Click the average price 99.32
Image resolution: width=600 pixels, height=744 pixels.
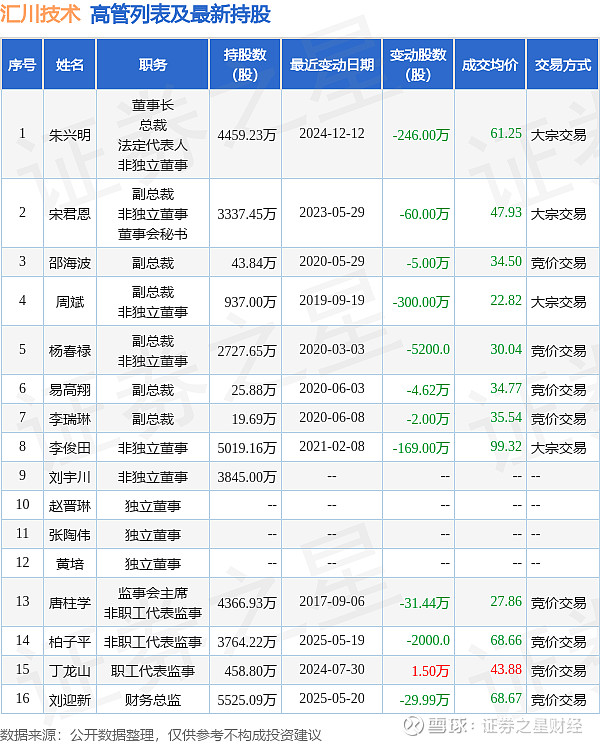click(x=506, y=446)
